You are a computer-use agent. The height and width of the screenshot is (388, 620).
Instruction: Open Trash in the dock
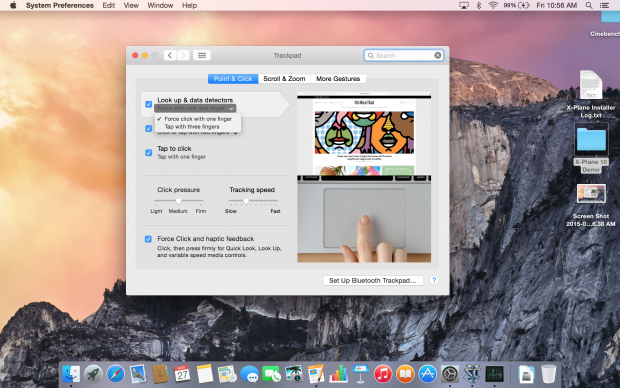coord(548,374)
